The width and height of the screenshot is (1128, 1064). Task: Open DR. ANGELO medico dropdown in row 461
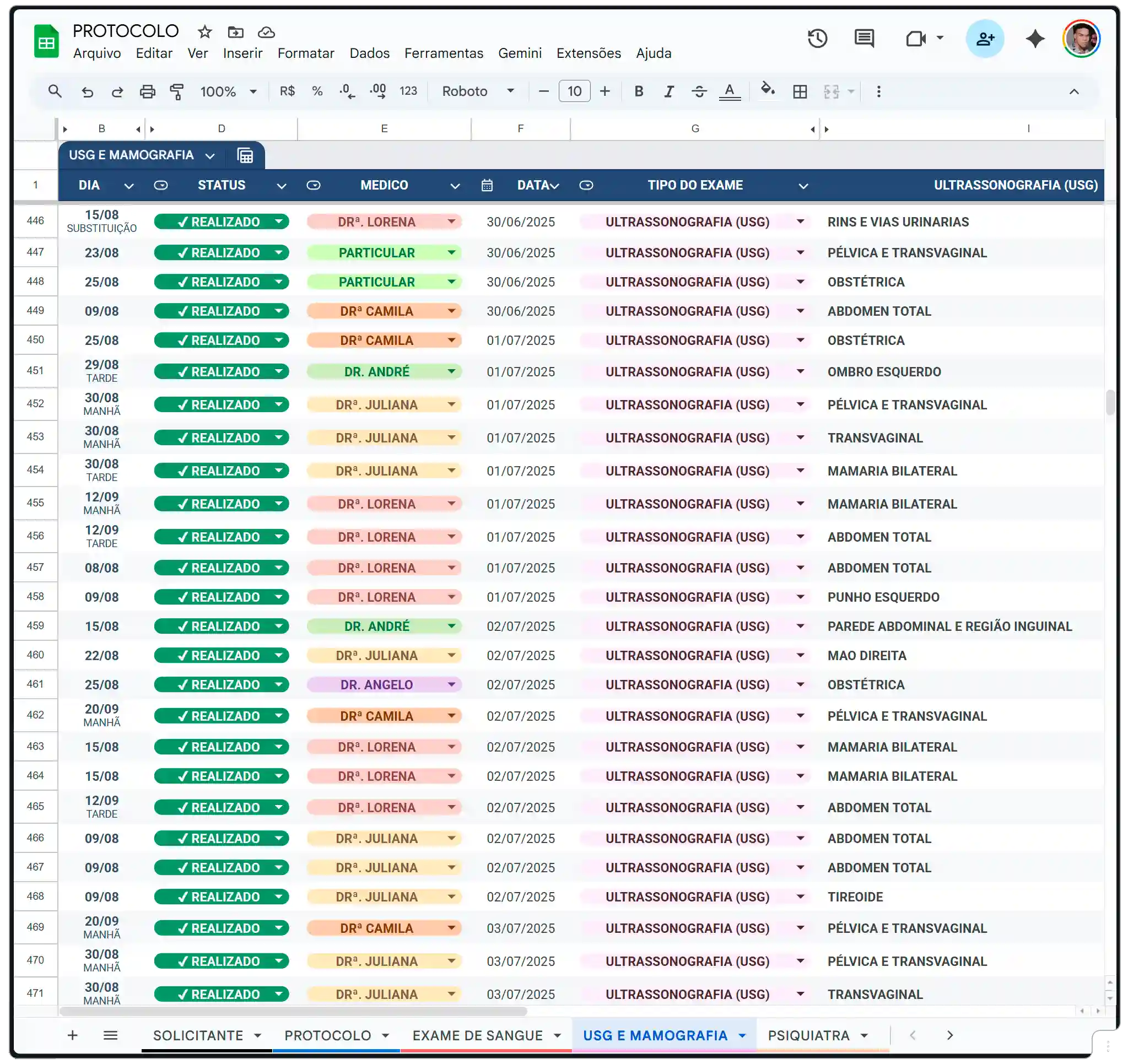pyautogui.click(x=452, y=684)
